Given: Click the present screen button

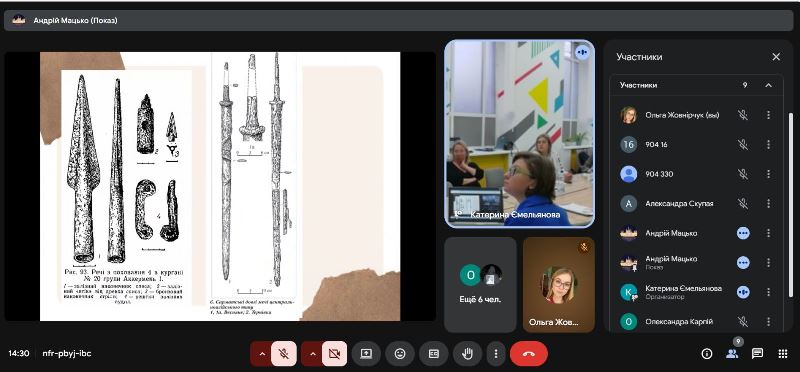Looking at the screenshot, I should click(366, 354).
